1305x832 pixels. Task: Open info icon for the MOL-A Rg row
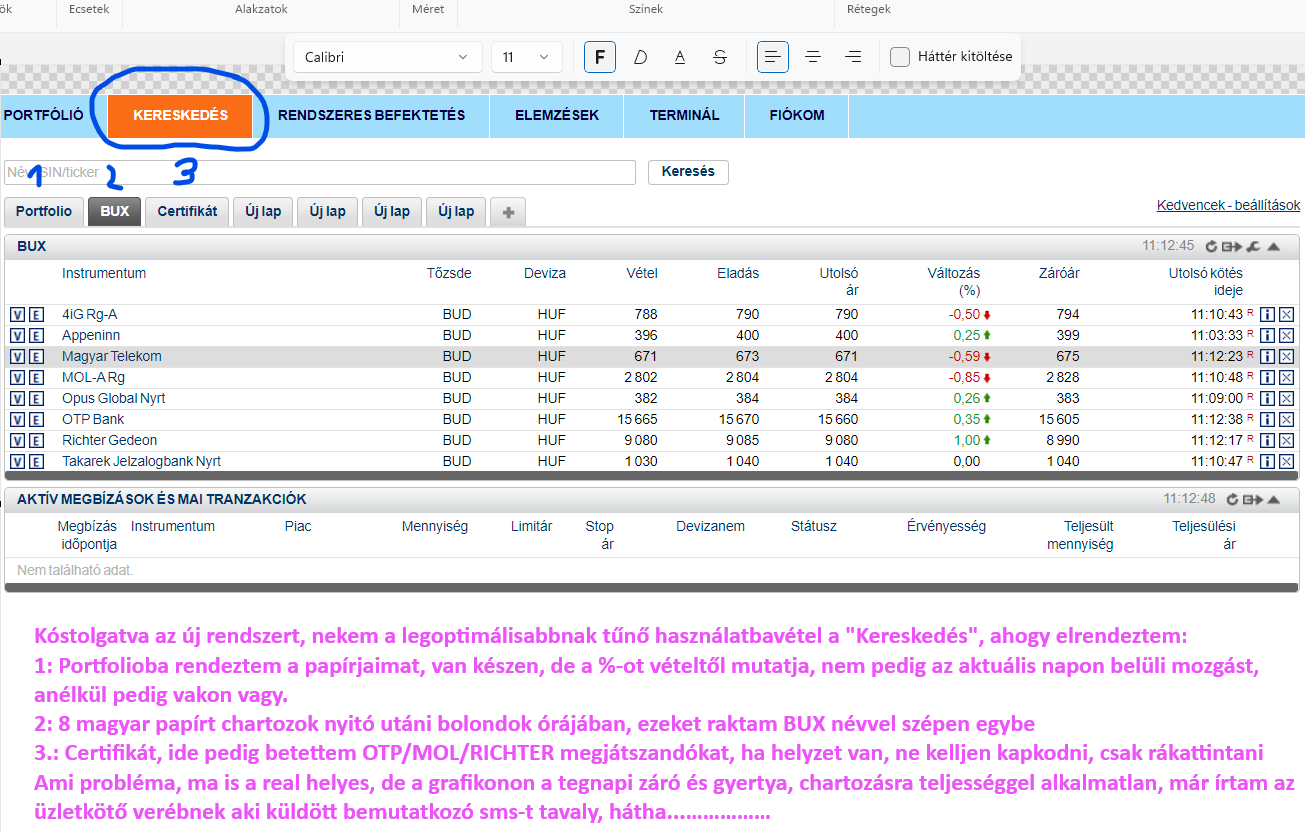click(x=1267, y=378)
